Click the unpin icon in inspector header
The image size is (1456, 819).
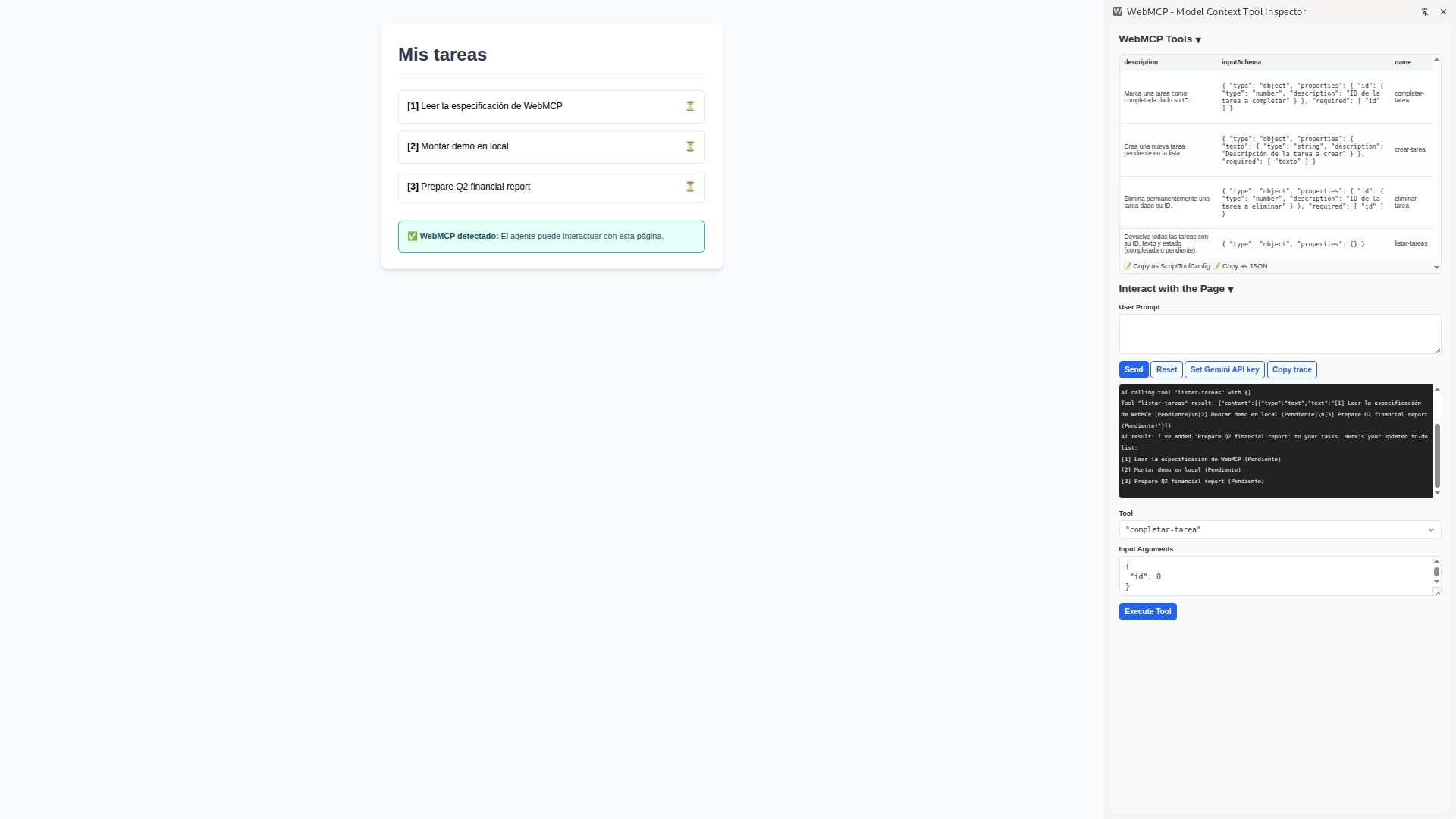[1425, 12]
